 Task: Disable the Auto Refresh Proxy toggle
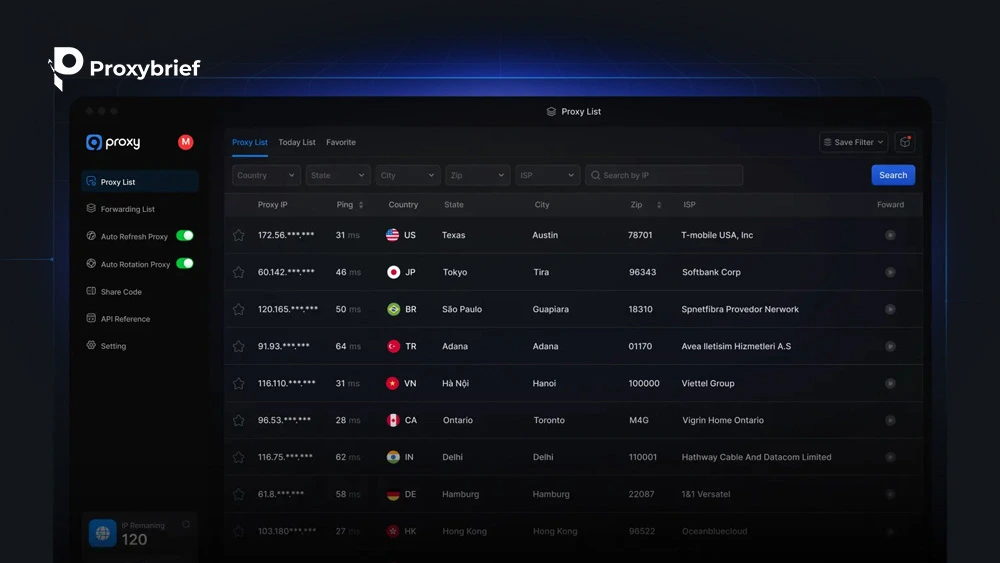pyautogui.click(x=185, y=236)
